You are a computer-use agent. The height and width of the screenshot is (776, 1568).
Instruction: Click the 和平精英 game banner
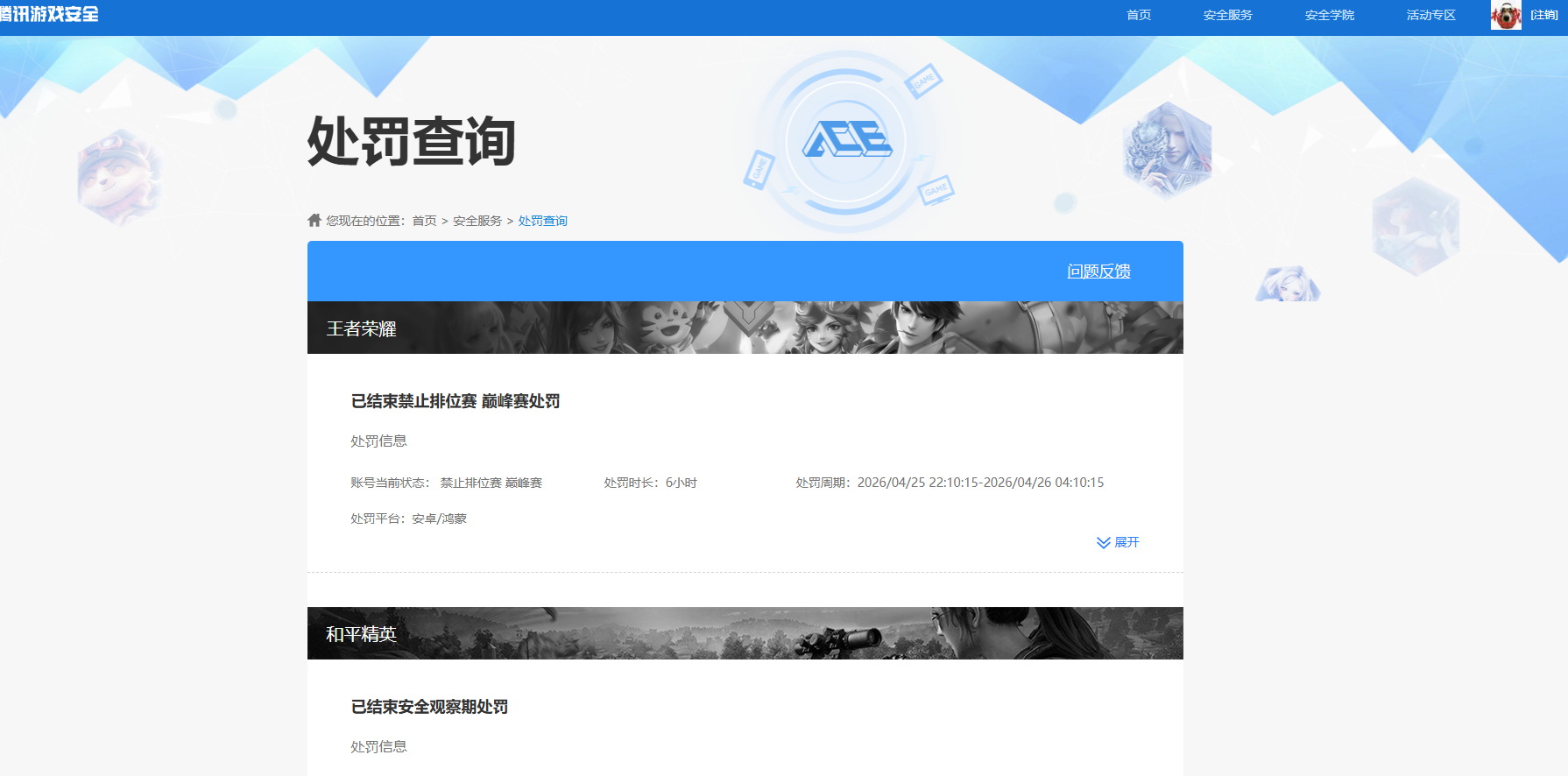[x=745, y=633]
